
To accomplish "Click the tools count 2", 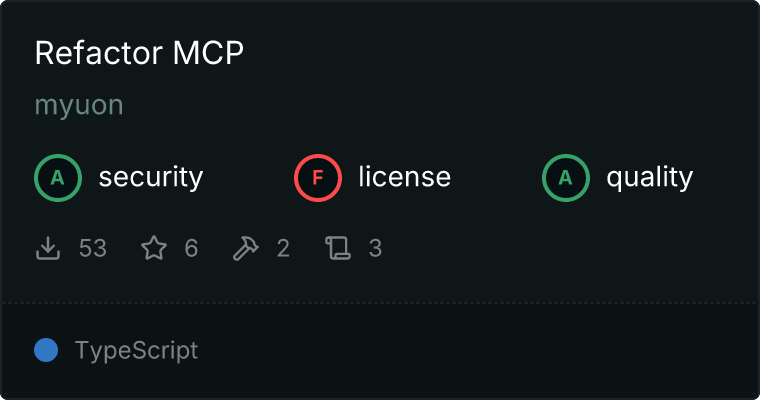I will [283, 248].
